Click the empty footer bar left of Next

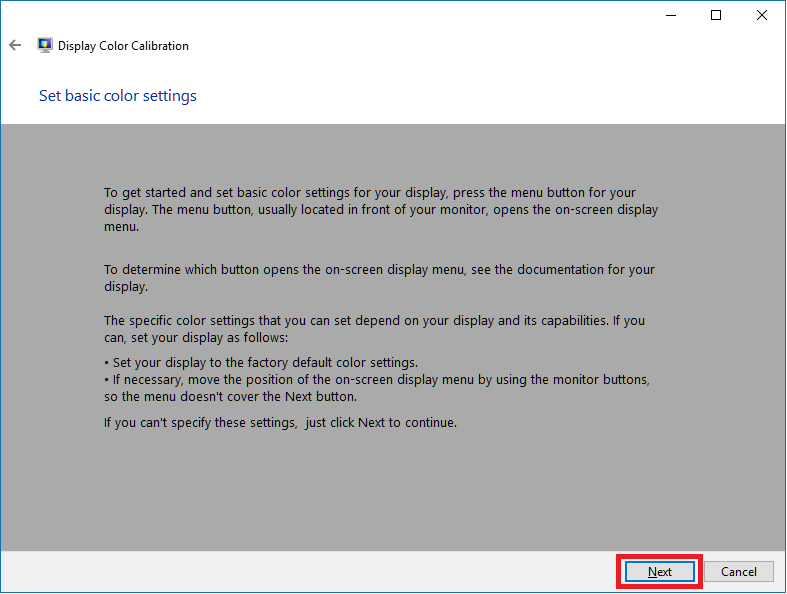click(300, 572)
